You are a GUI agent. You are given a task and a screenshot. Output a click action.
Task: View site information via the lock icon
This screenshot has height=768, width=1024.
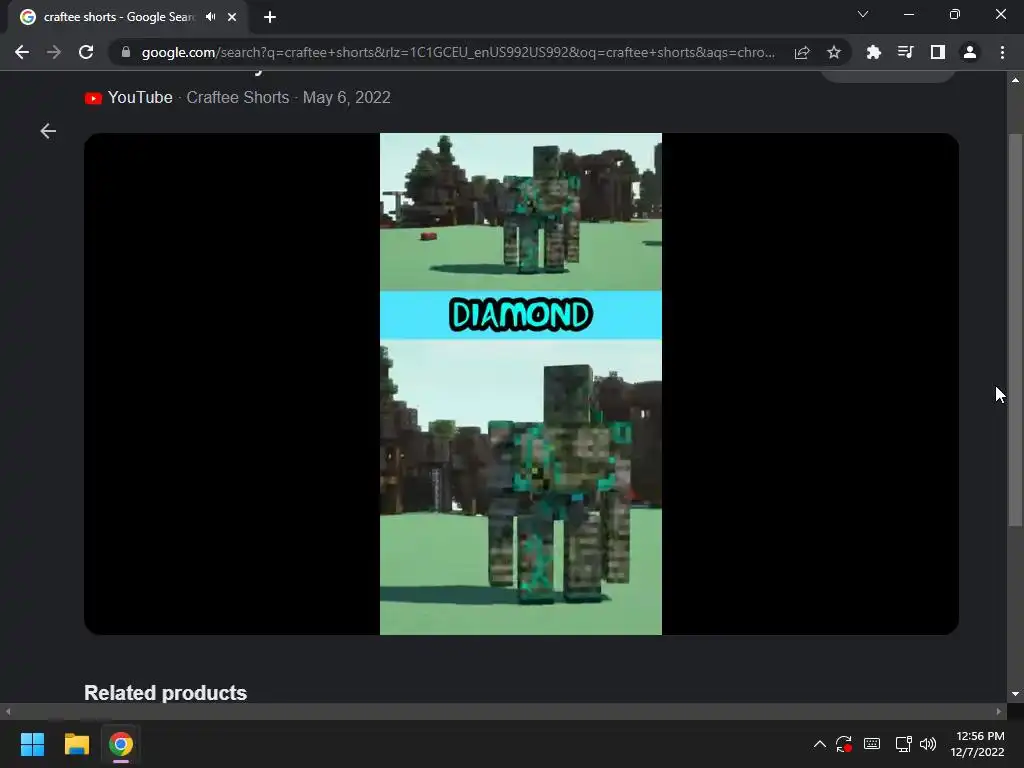pos(126,52)
